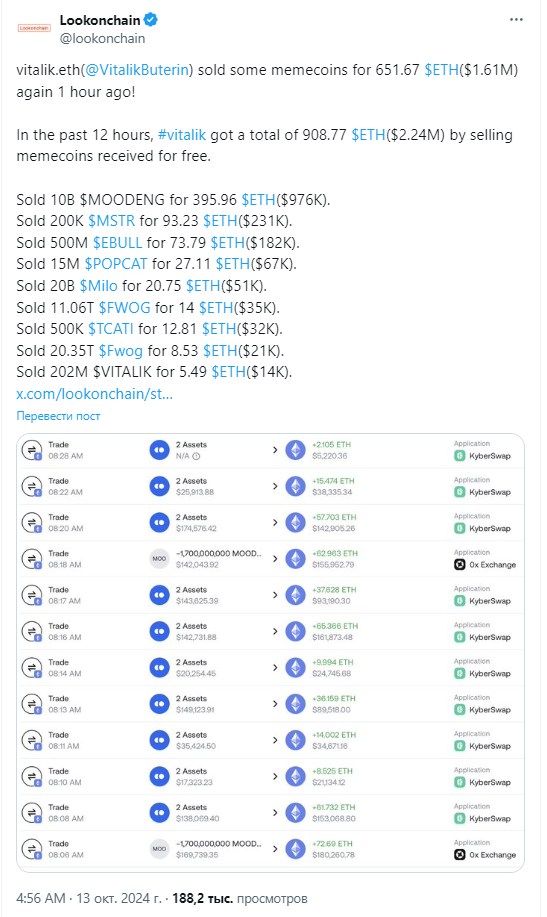Screen dimensions: 547x917
Task: Click the N/A info icon in first trade
Action: (x=197, y=456)
